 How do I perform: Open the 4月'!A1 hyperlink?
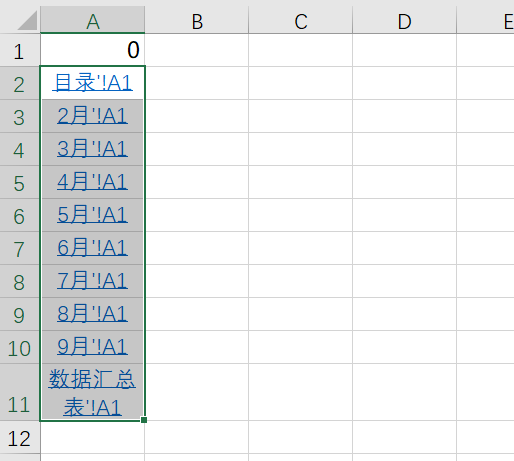click(x=92, y=182)
